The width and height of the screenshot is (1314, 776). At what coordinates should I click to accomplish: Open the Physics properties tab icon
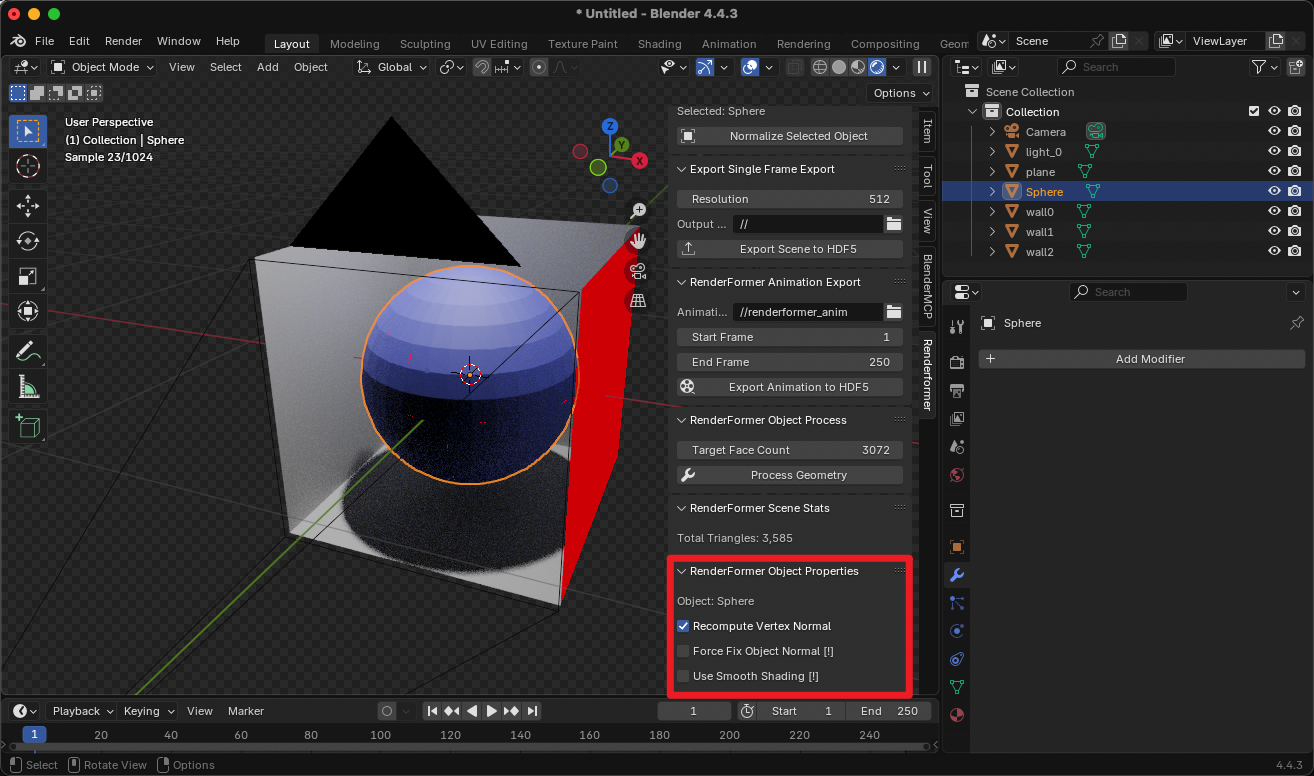point(957,631)
